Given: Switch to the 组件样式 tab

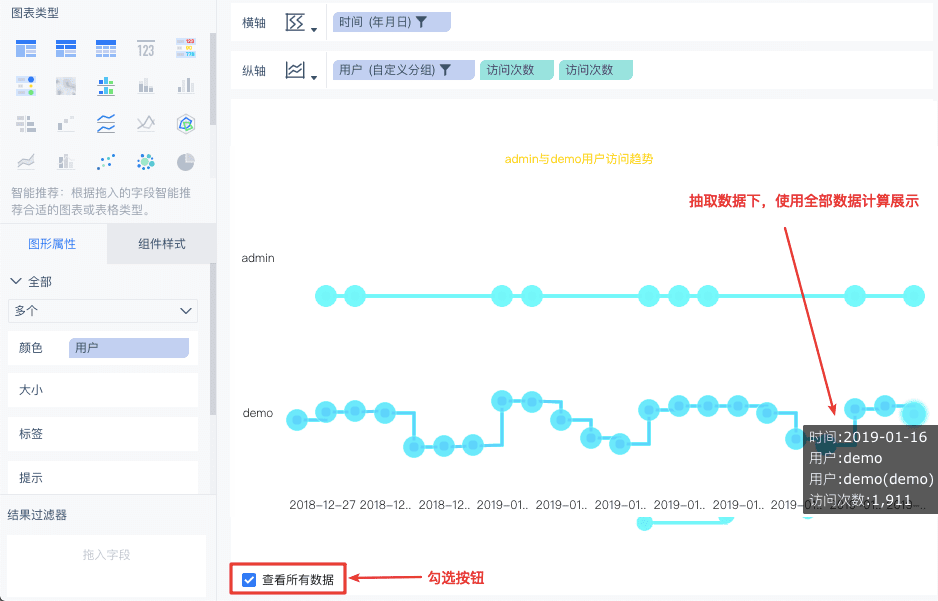Looking at the screenshot, I should pos(162,243).
